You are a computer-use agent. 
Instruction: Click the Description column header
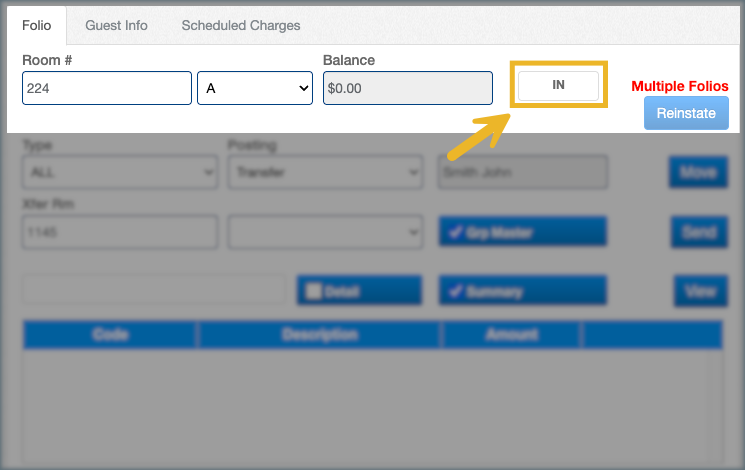coord(318,335)
